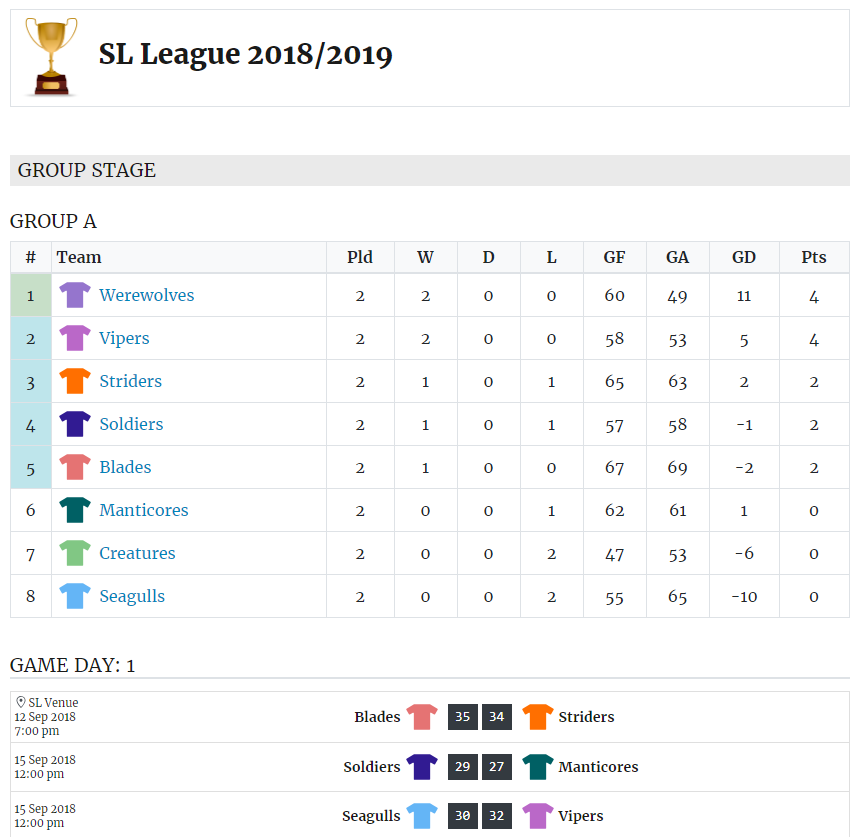Click the Creatures green jersey icon
Image resolution: width=859 pixels, height=837 pixels.
click(75, 553)
